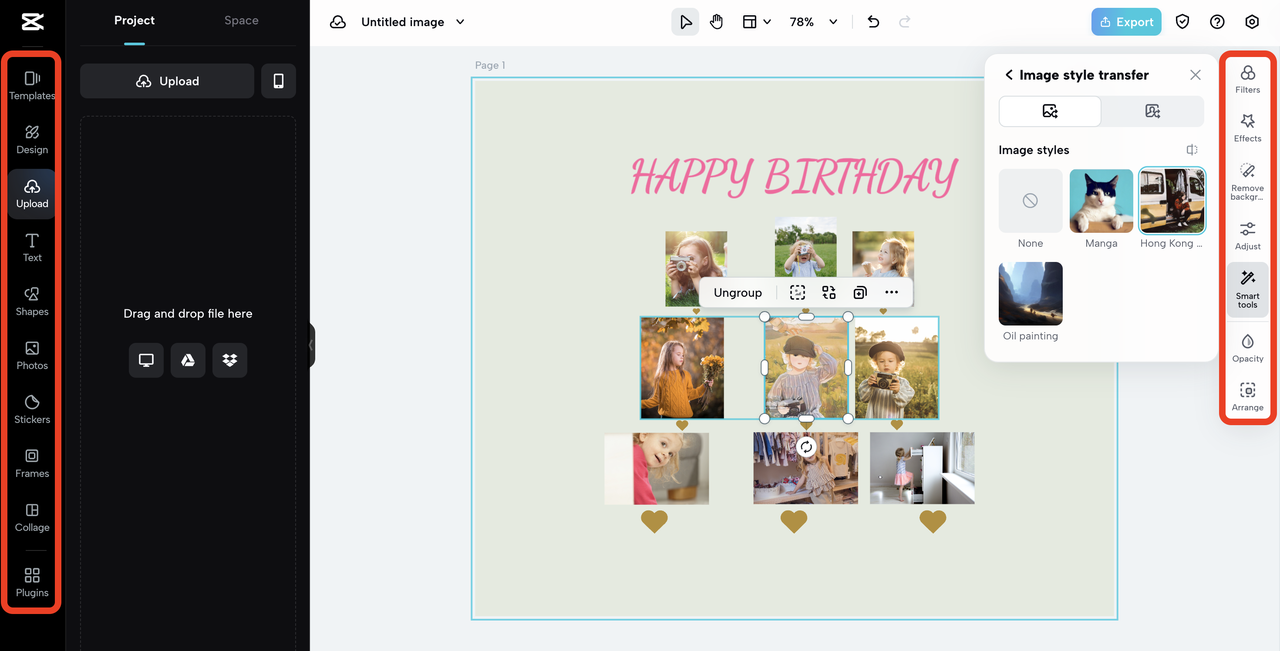1280x651 pixels.
Task: Switch to first image style mode tab
Action: click(1050, 111)
